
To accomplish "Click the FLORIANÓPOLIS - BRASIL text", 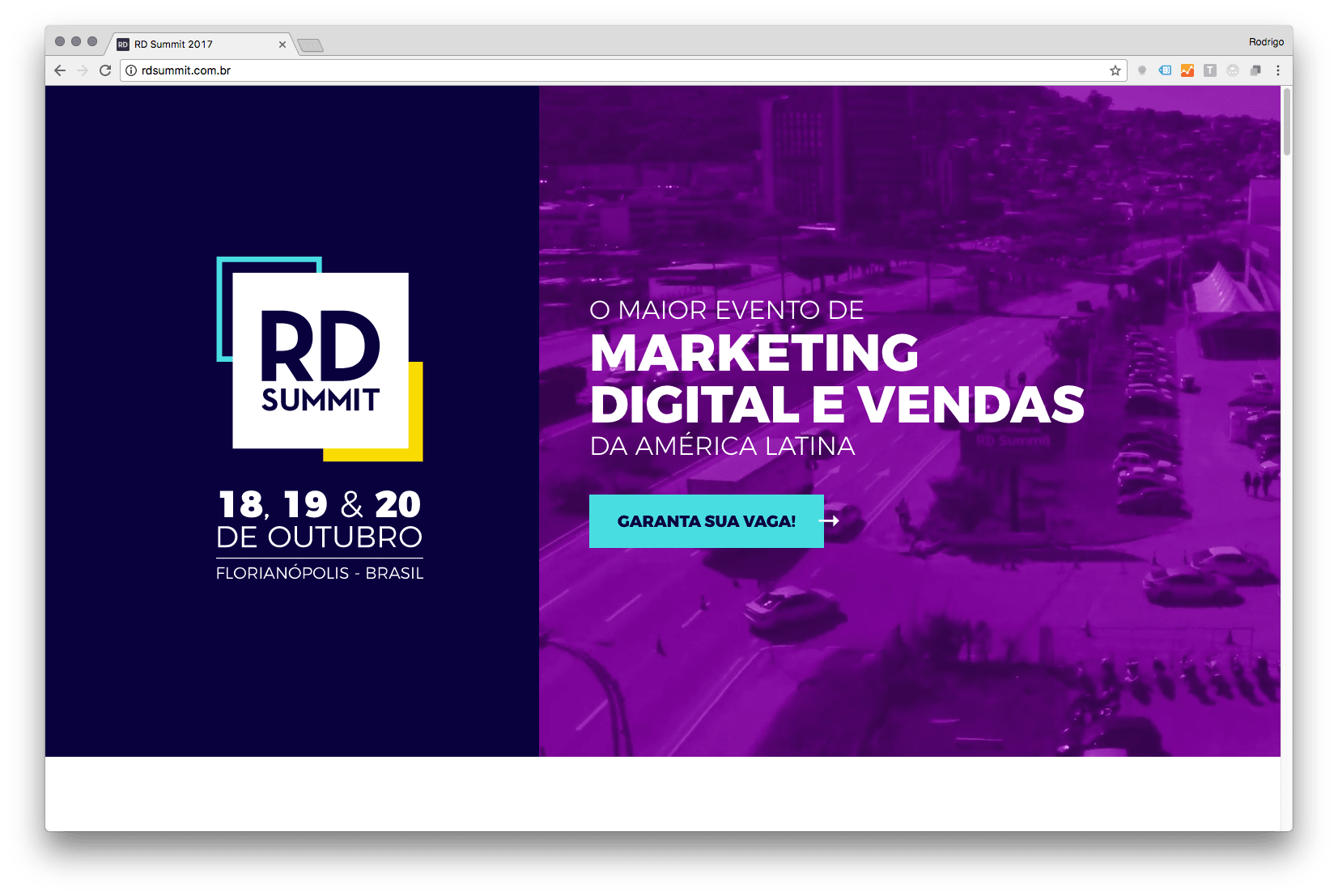I will pyautogui.click(x=320, y=573).
